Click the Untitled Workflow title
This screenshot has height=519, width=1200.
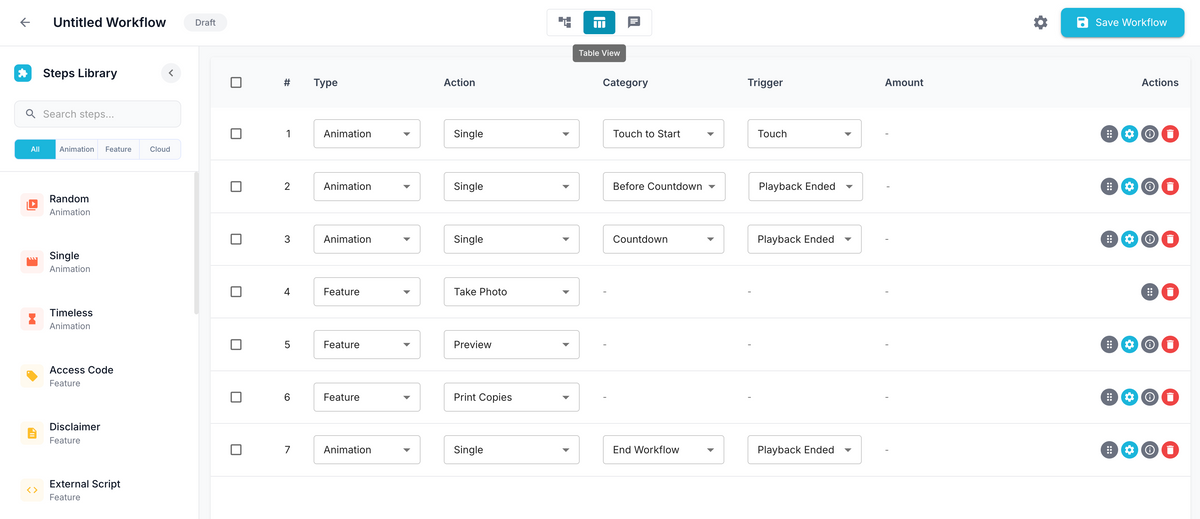110,22
